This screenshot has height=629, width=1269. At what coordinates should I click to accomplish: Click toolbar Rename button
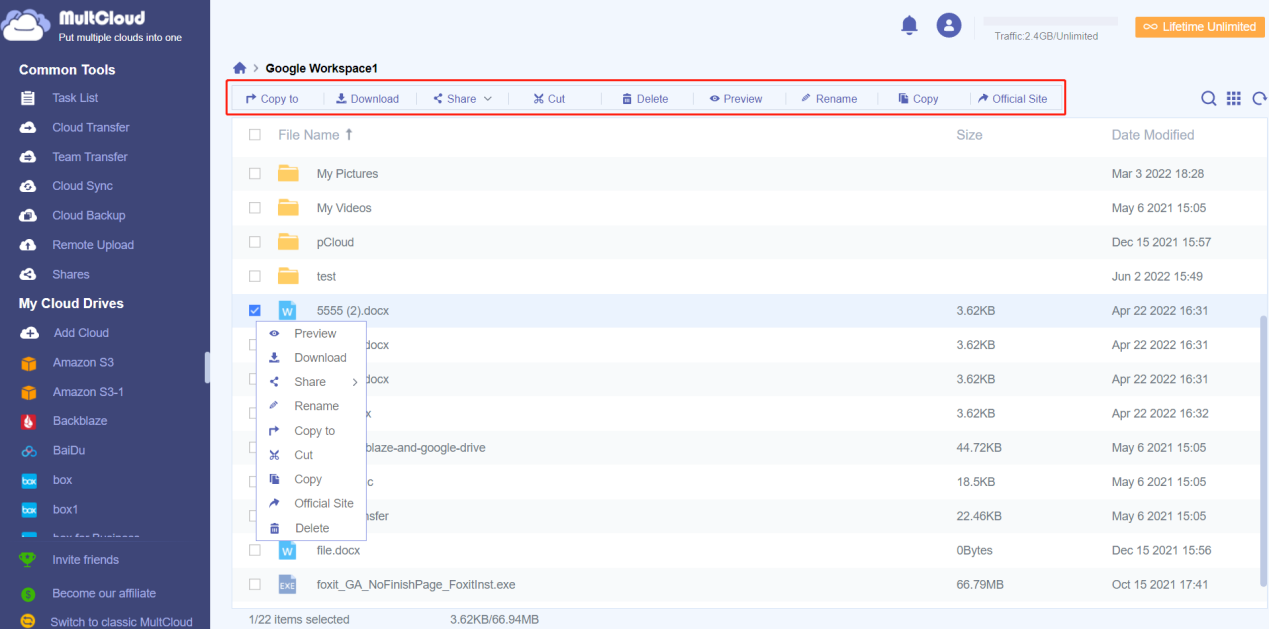click(829, 99)
